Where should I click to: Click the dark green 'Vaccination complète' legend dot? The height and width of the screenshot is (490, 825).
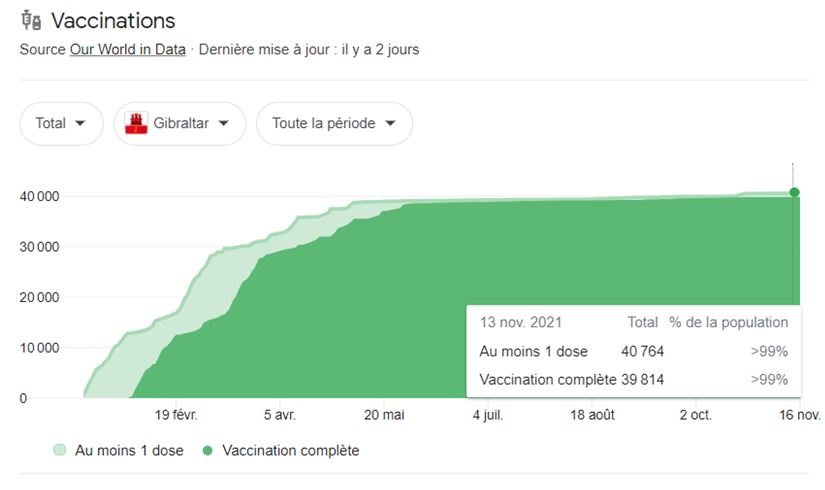(208, 451)
